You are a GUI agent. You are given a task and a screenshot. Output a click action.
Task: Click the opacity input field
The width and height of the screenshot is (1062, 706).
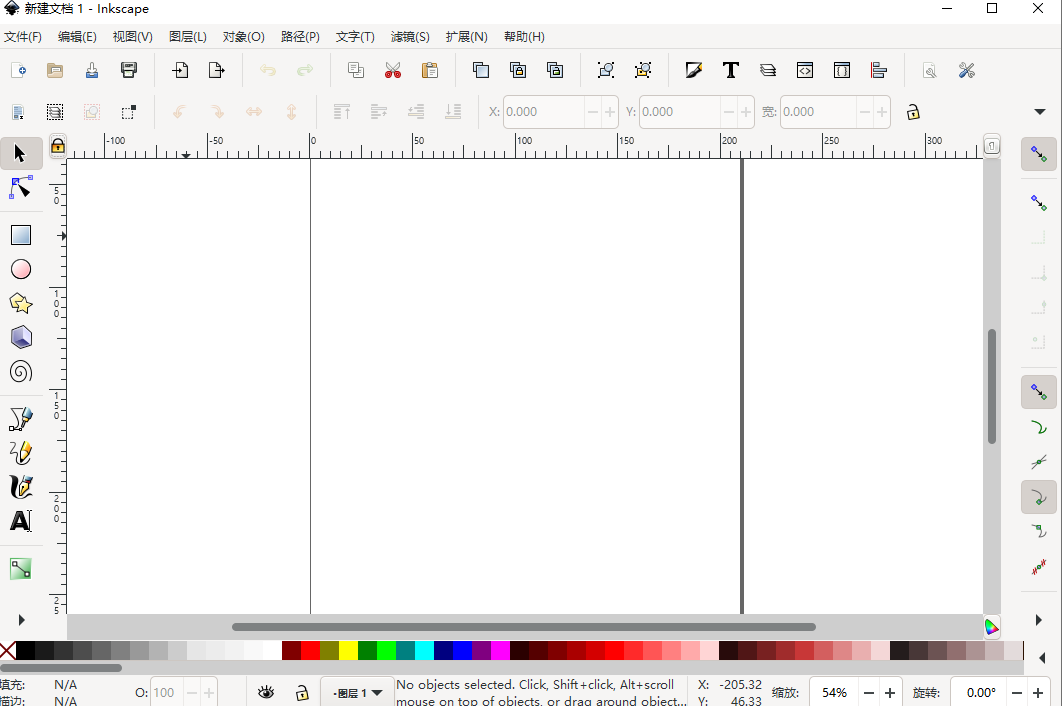[x=164, y=692]
